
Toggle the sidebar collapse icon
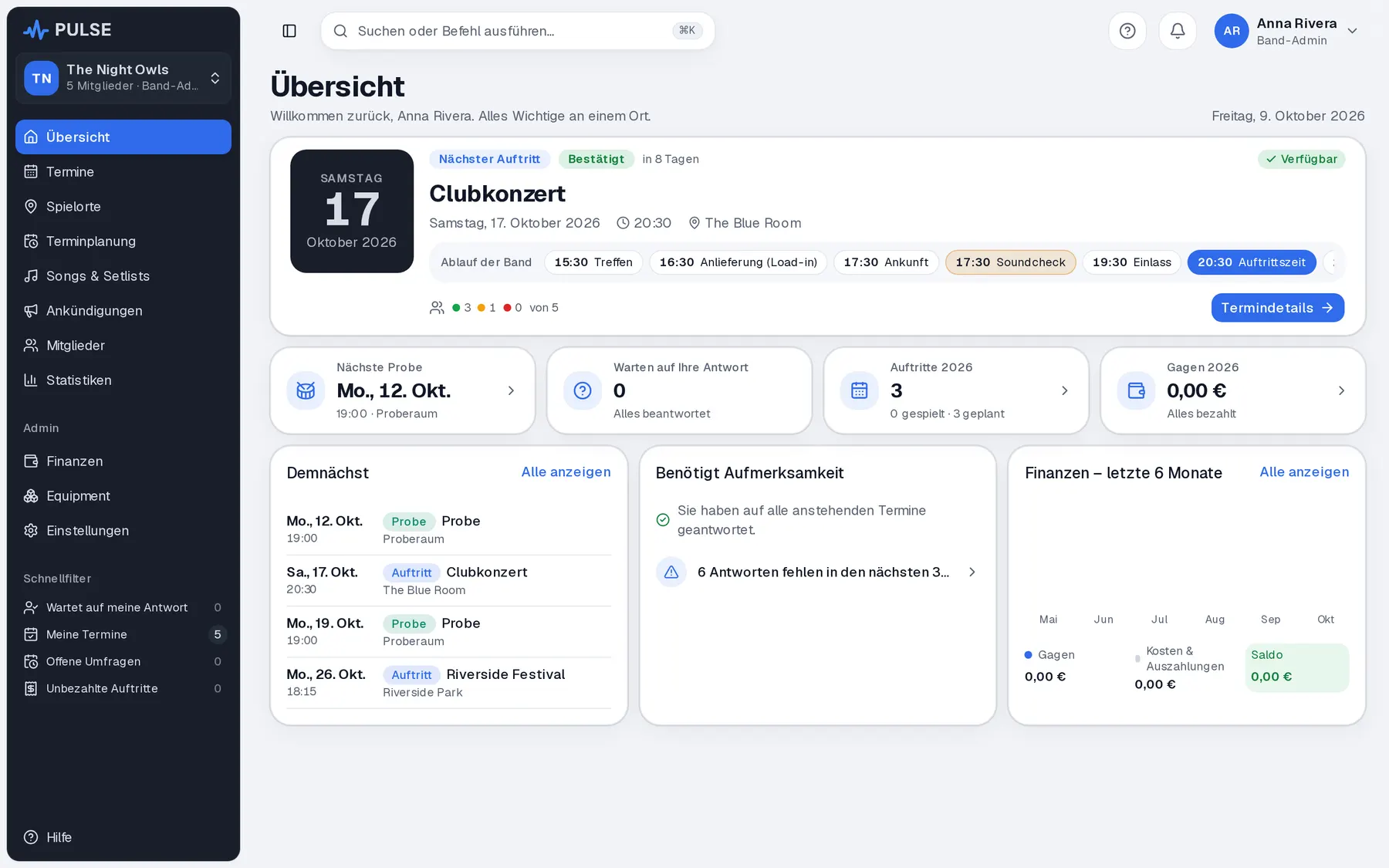click(x=289, y=31)
